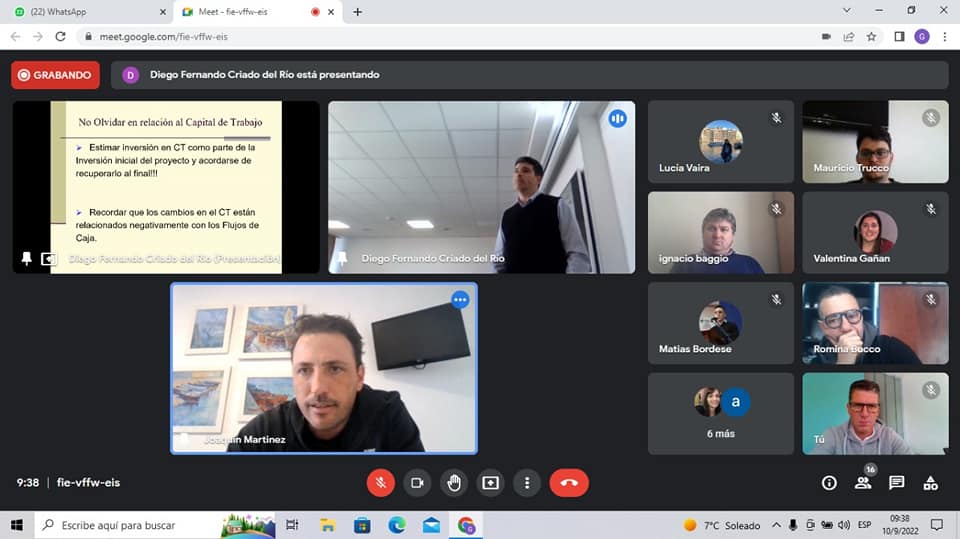Open File Explorer from taskbar
Screen dimensions: 960x539
coord(328,525)
